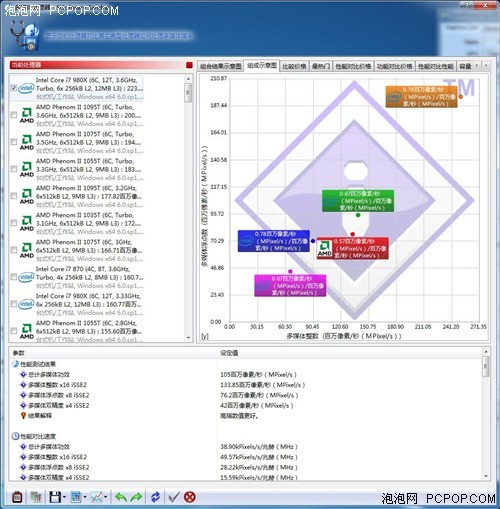Uncheck the Intel Core i7 980X 3.6GHz entry

coord(14,88)
